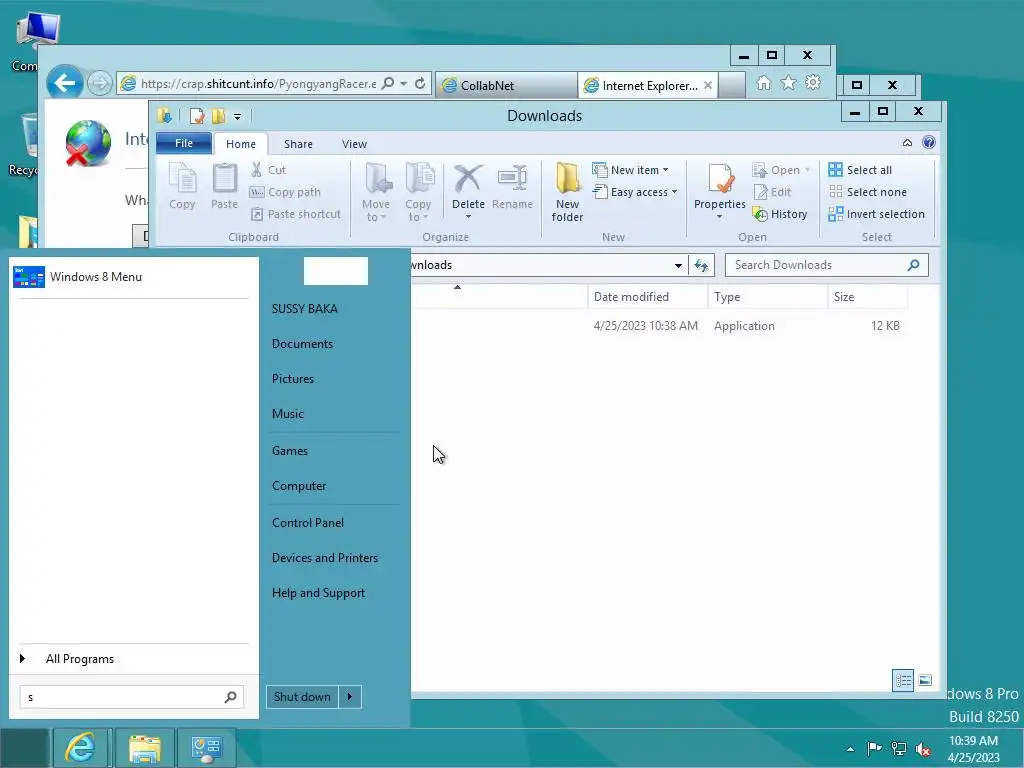Image resolution: width=1024 pixels, height=768 pixels.
Task: Open IE favorites star icon
Action: [x=788, y=83]
